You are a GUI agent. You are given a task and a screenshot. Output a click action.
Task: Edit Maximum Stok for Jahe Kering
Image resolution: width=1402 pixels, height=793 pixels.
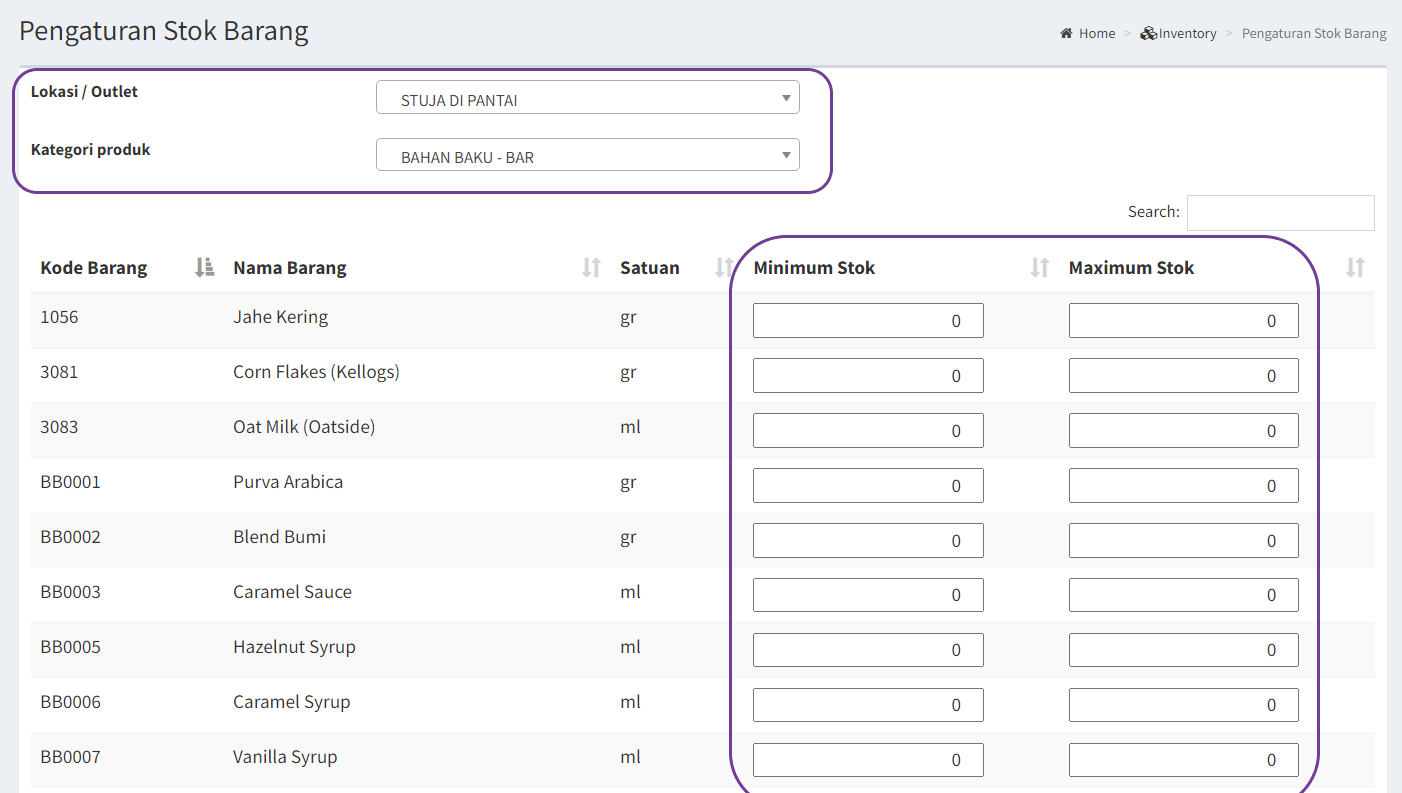point(1184,321)
